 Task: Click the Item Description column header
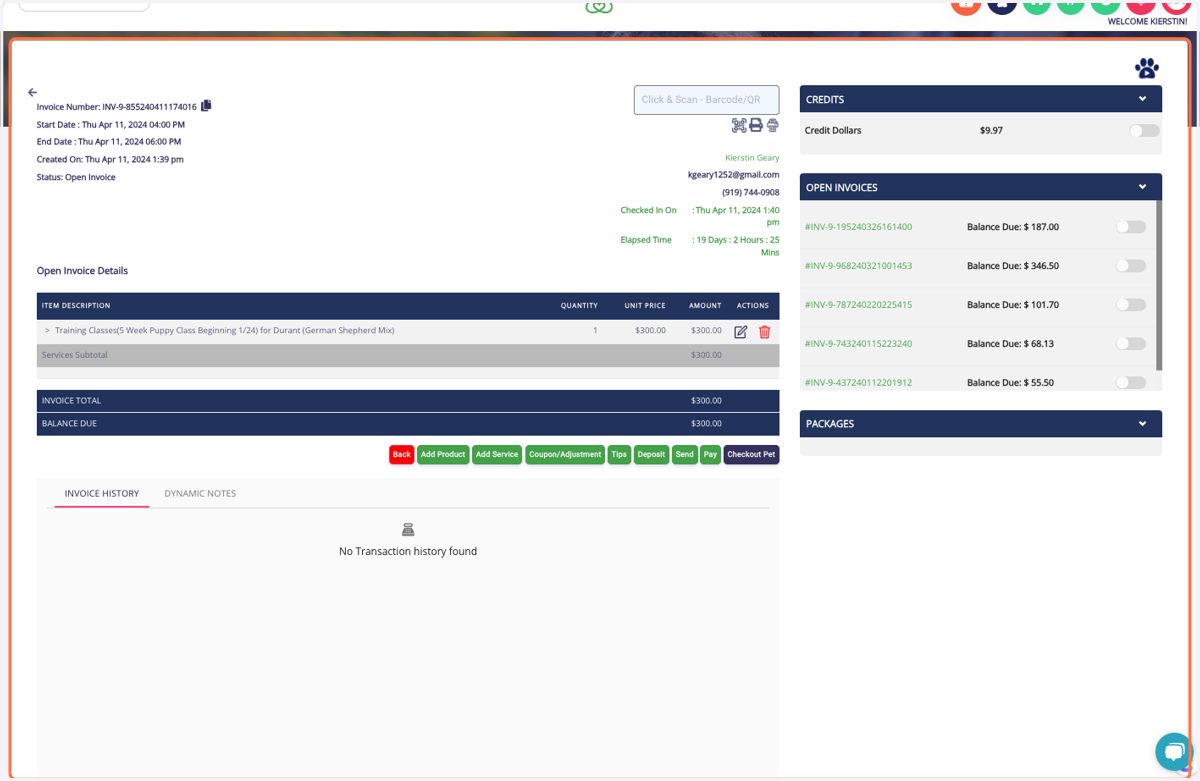(x=76, y=306)
